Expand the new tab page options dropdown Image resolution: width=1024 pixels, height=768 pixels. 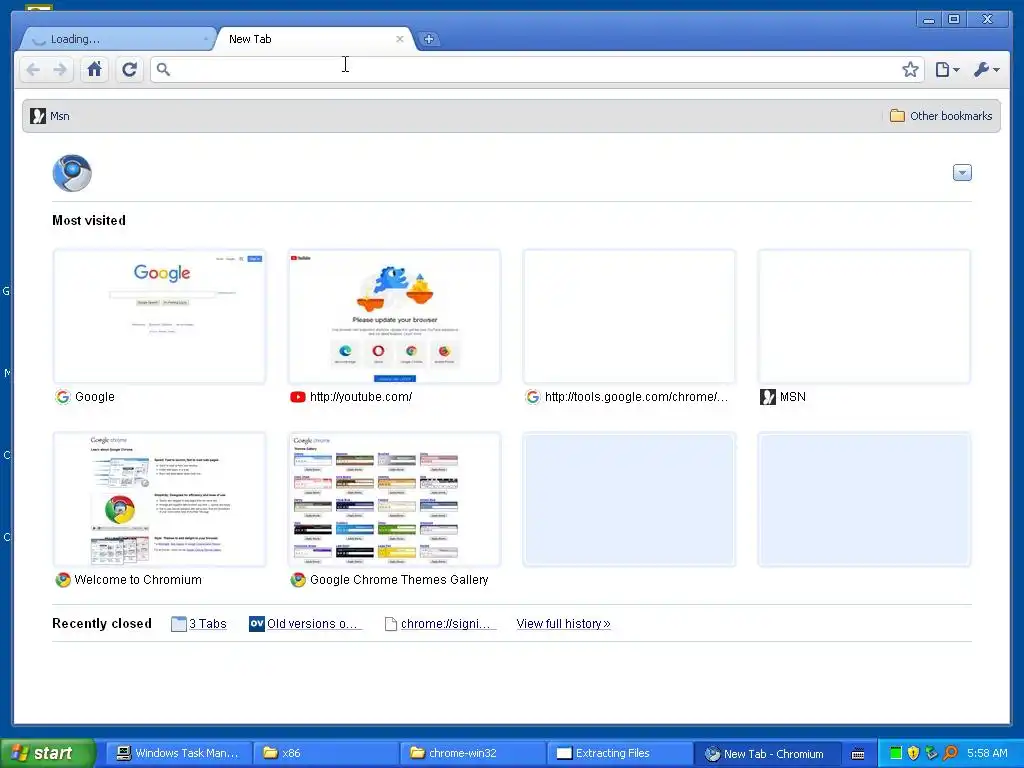coord(962,172)
